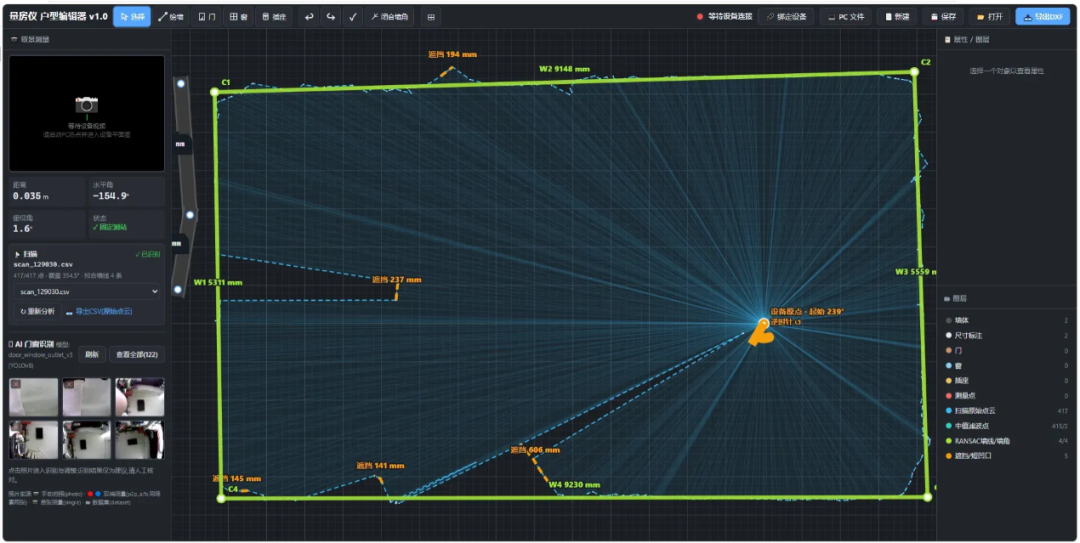The image size is (1080, 543).
Task: Open first thumbnail in bottom row
Action: click(x=33, y=440)
